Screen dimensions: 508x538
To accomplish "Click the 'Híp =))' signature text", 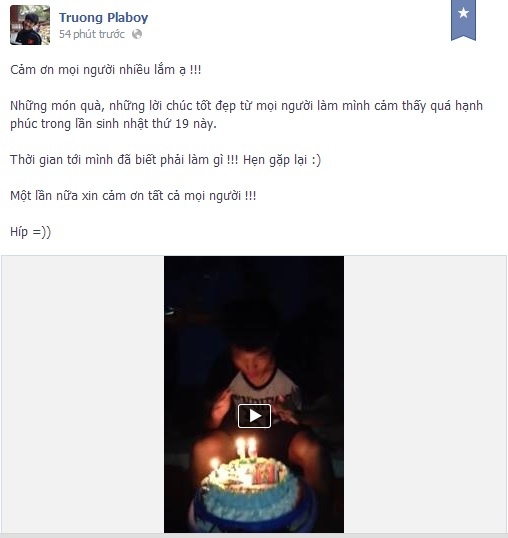I will pyautogui.click(x=31, y=232).
